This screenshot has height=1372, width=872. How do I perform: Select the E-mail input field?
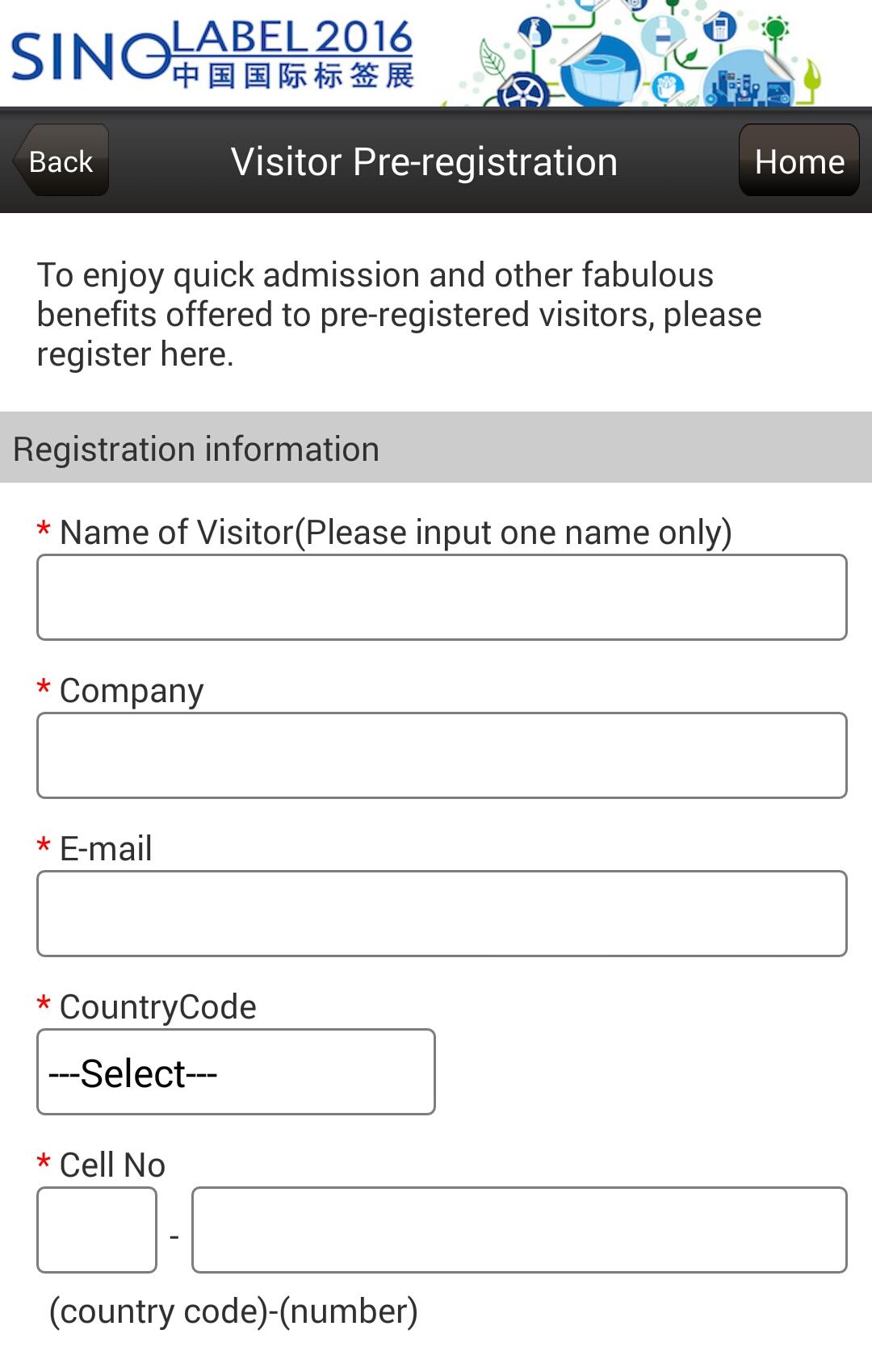tap(442, 914)
